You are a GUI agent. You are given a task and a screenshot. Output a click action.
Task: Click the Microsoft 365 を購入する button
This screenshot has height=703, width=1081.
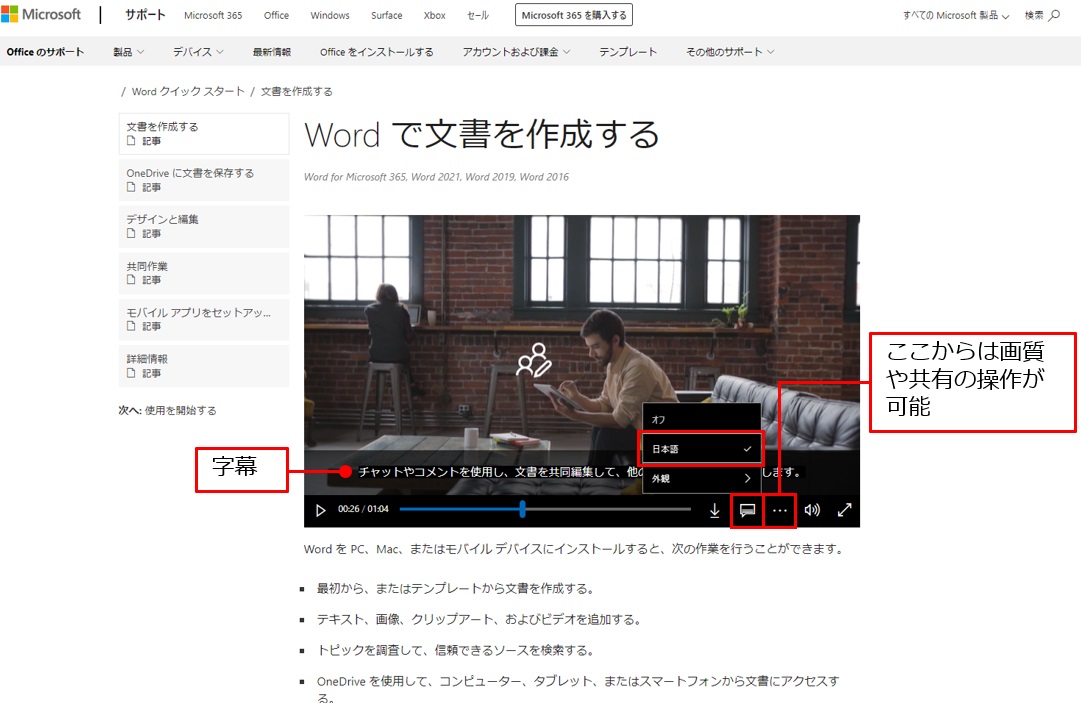click(574, 15)
